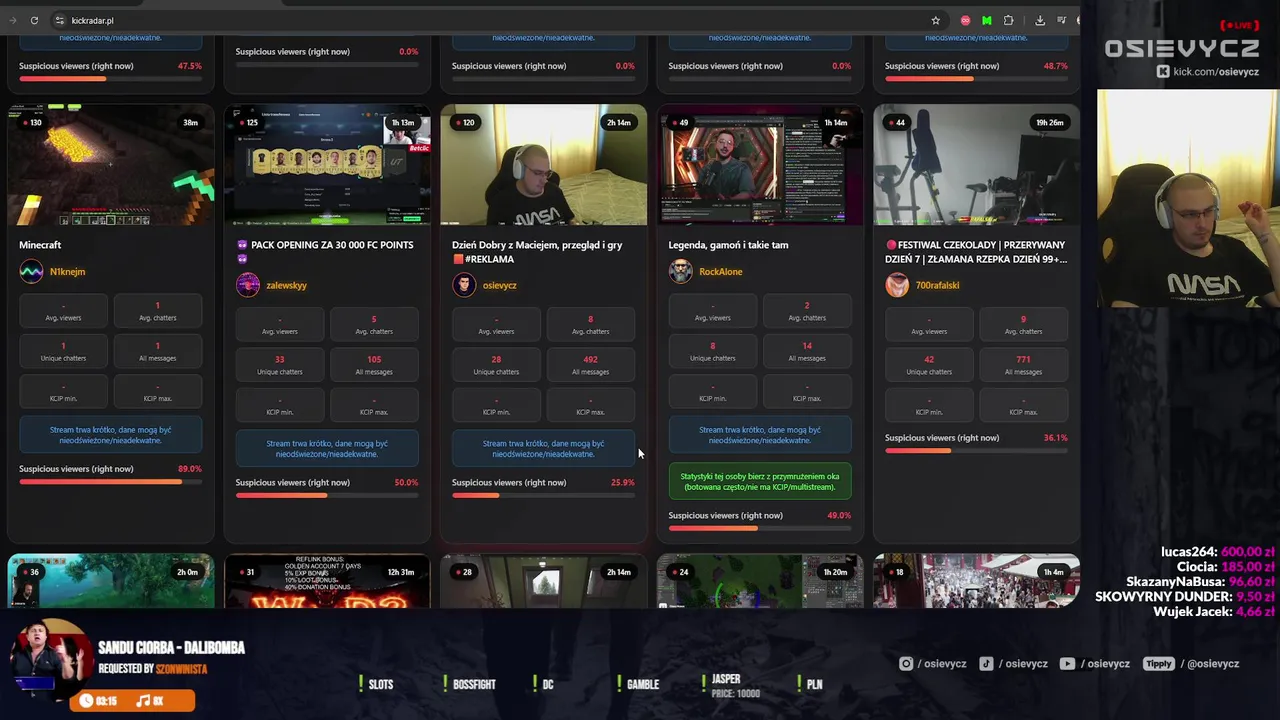The width and height of the screenshot is (1280, 720).
Task: Open site information icon beside the URL
Action: [59, 20]
